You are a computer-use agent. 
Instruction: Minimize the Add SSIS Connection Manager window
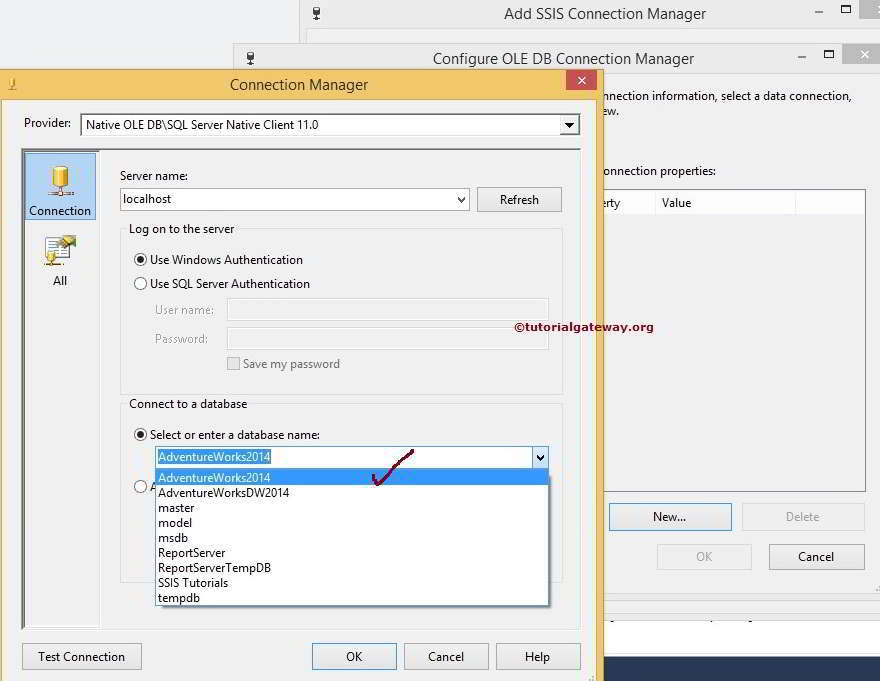819,11
